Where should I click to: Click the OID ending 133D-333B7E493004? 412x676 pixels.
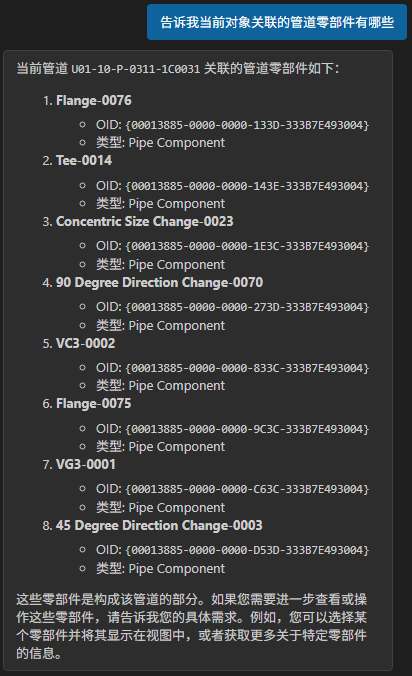tap(248, 125)
